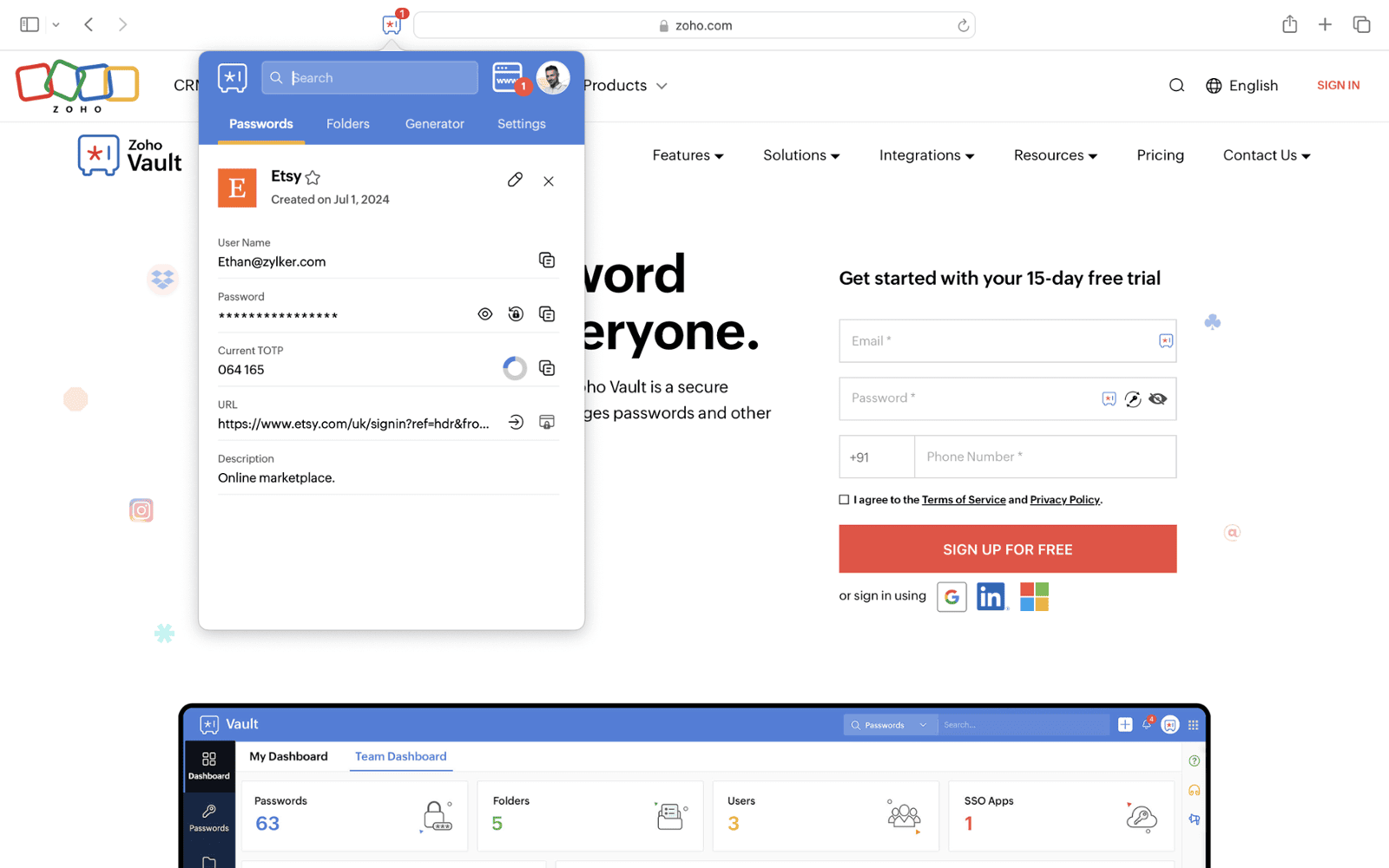This screenshot has height=868, width=1389.
Task: Switch to the Passwords tab
Action: coord(261,124)
